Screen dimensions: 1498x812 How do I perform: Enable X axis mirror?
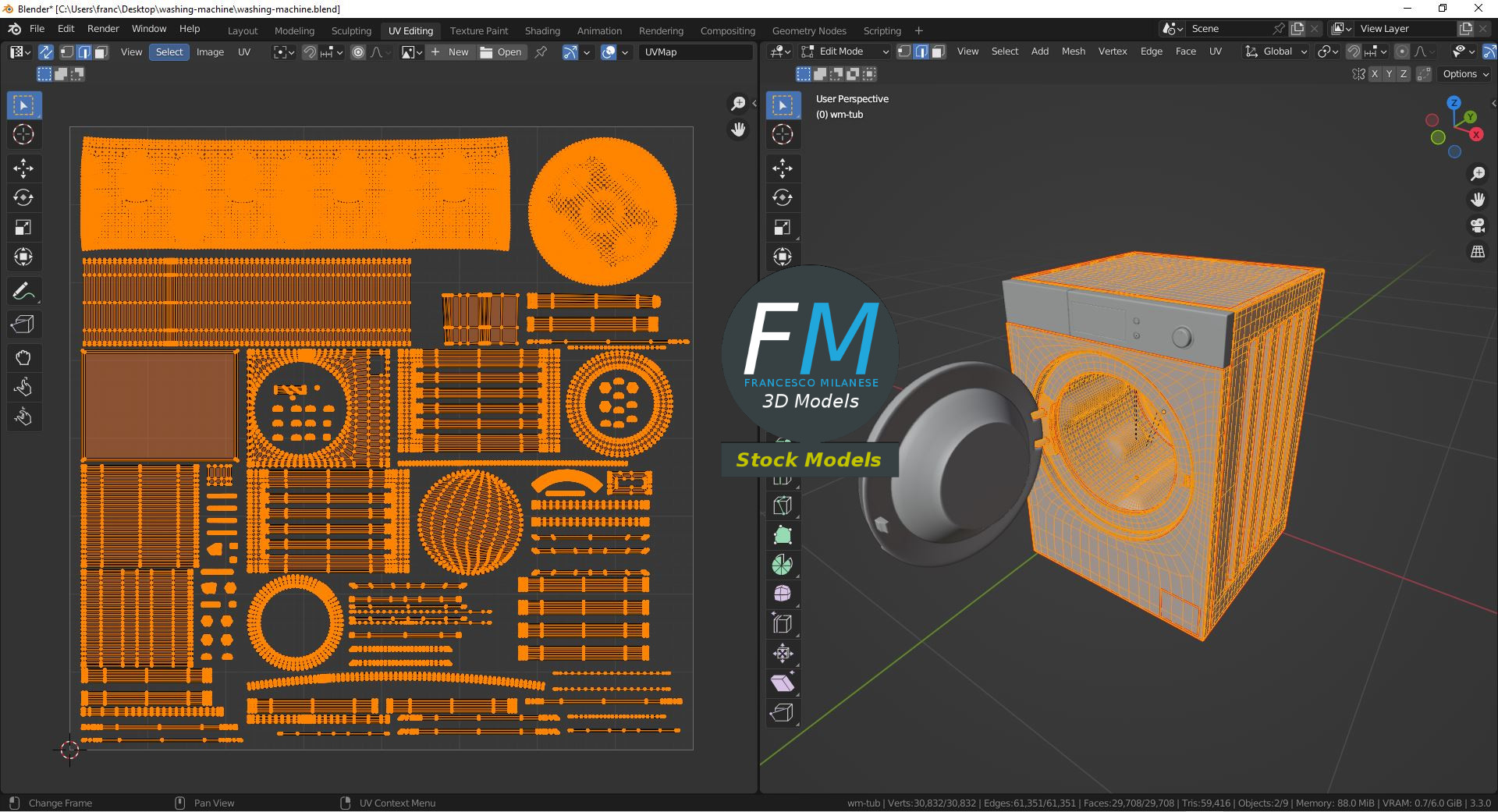[1375, 74]
